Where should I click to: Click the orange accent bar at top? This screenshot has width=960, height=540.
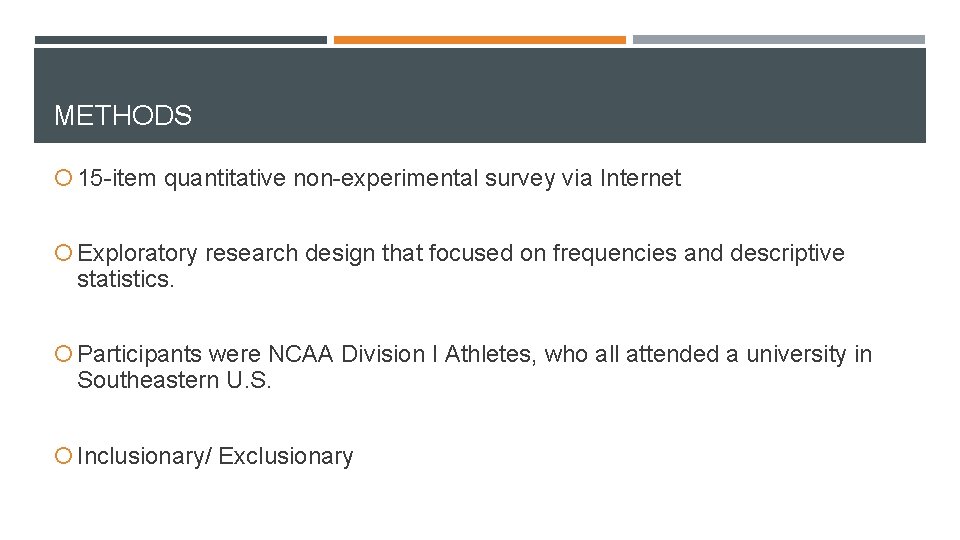(479, 40)
